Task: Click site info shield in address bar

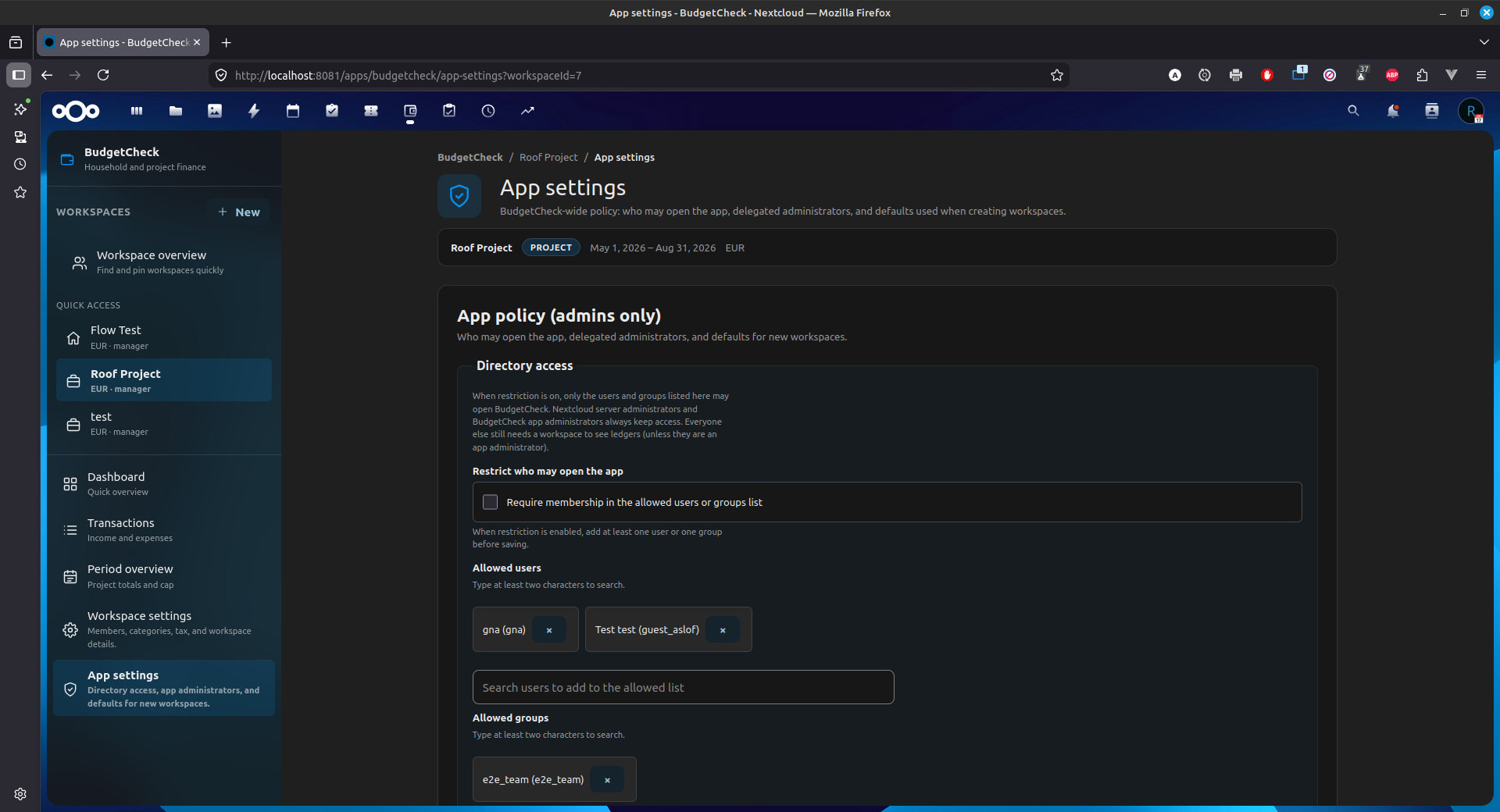Action: 221,75
